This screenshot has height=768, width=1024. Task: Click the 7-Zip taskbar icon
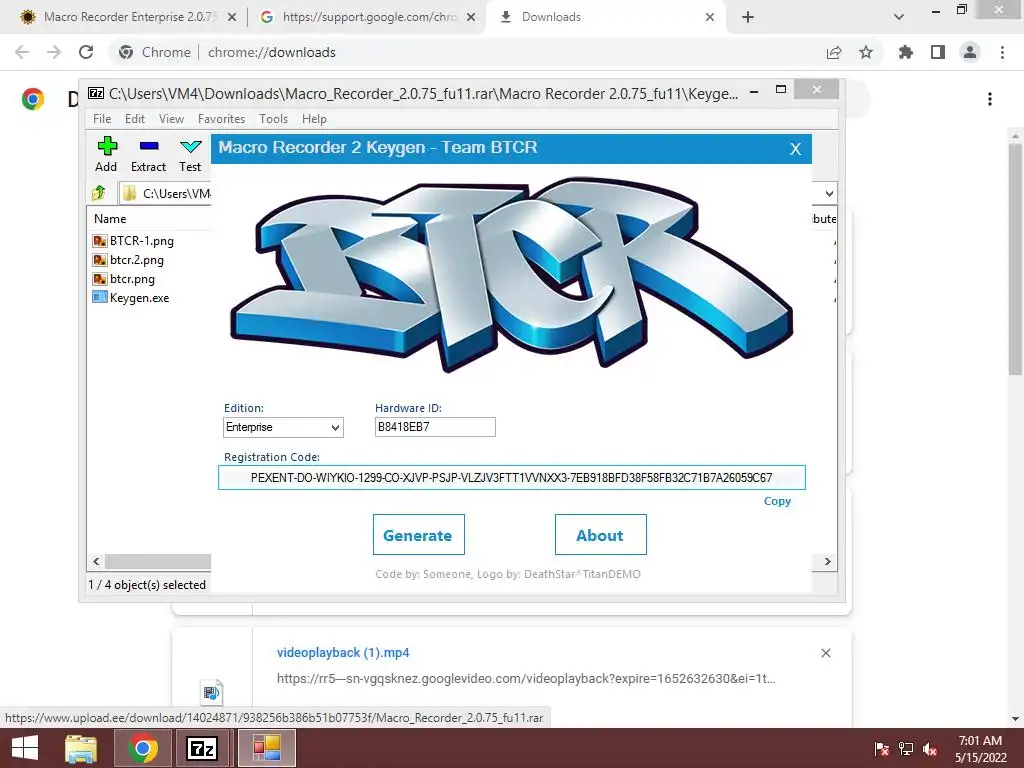pos(202,748)
